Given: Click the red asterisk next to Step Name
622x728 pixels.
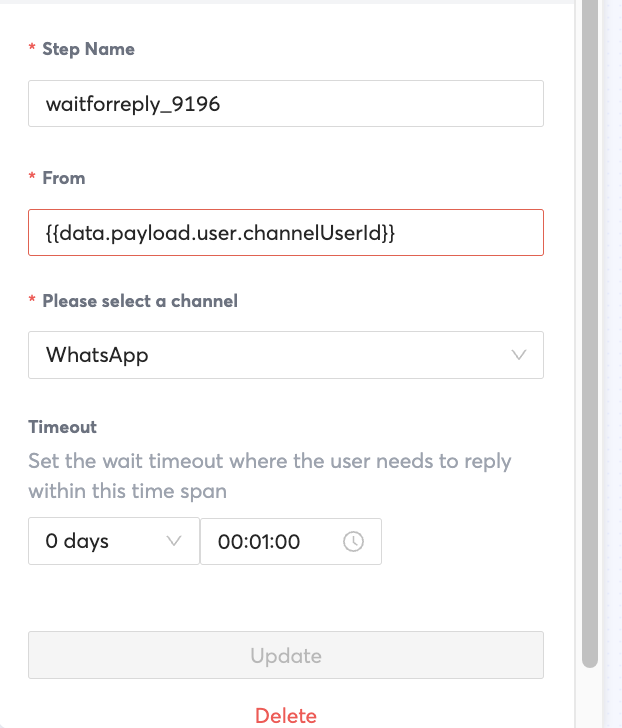Looking at the screenshot, I should click(x=32, y=49).
